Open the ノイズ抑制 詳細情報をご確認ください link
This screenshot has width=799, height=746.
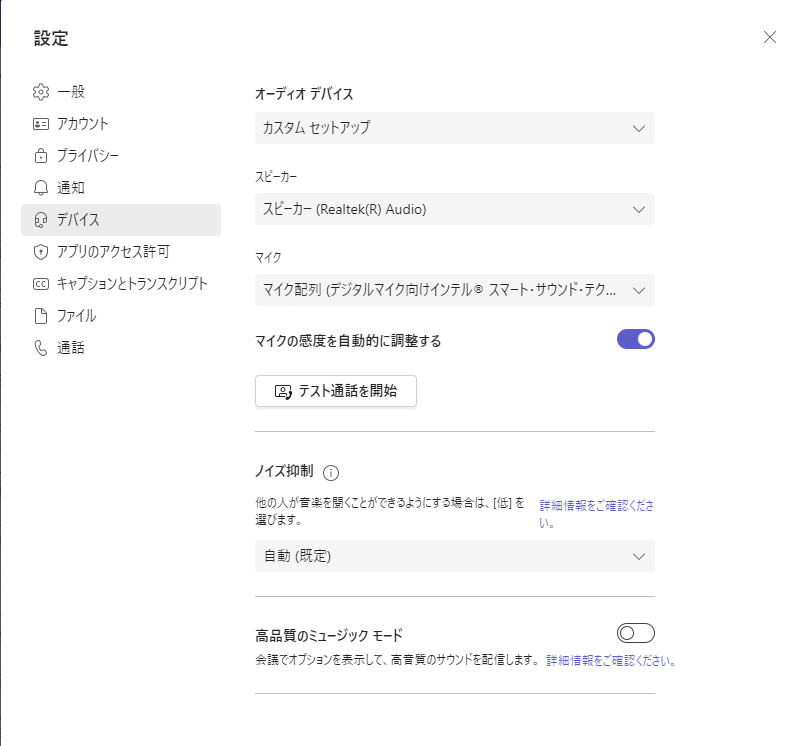coord(596,514)
